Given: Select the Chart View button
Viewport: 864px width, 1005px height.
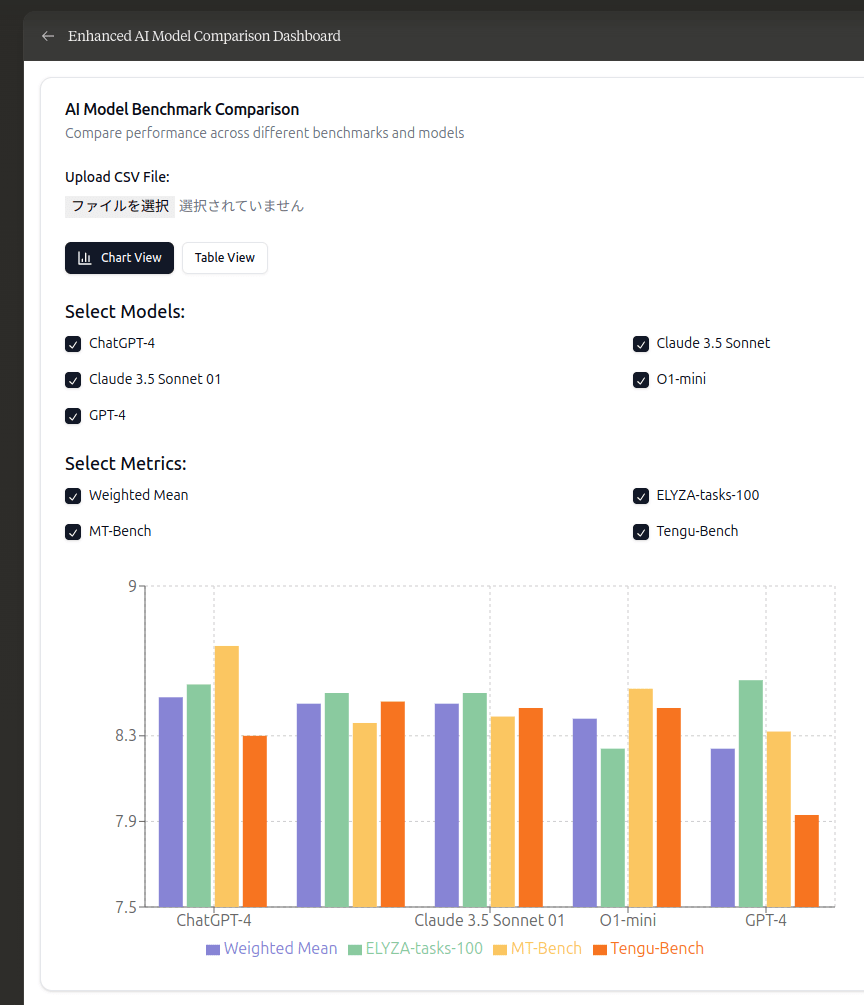Looking at the screenshot, I should [x=119, y=258].
